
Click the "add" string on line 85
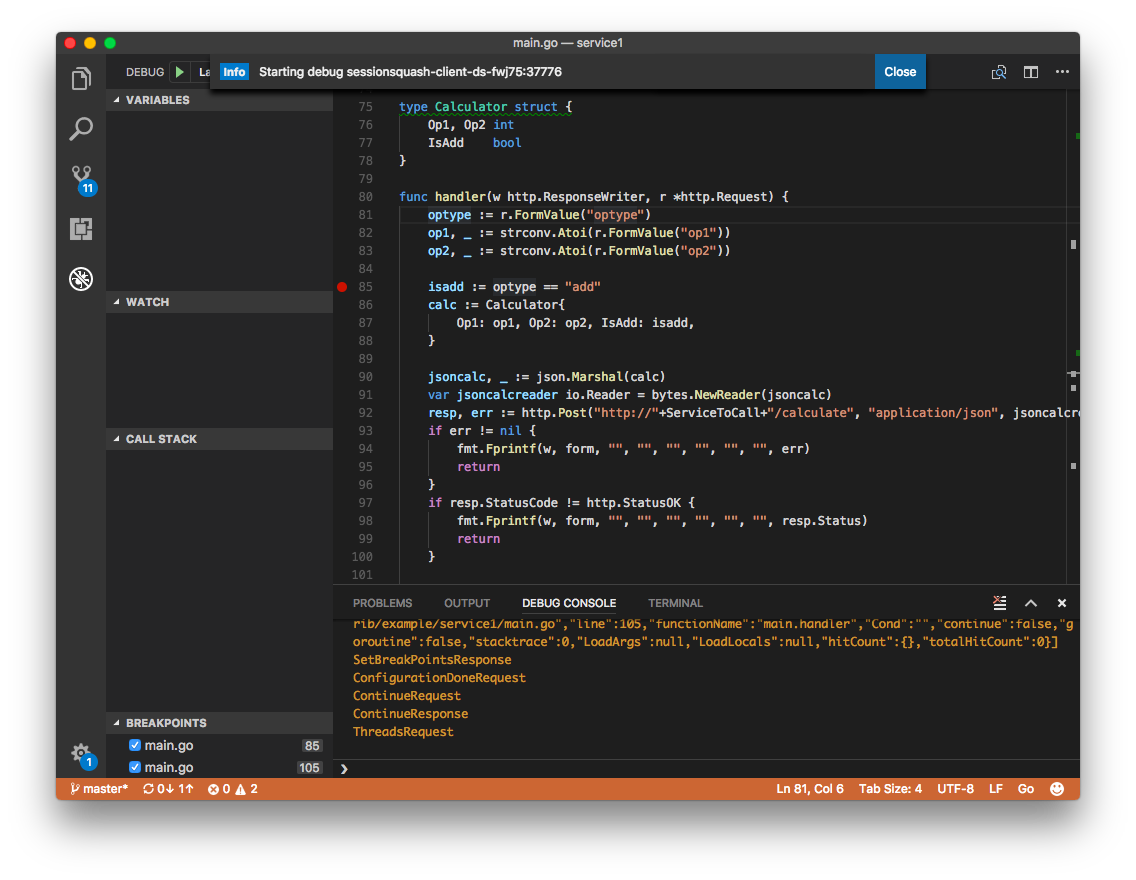(x=582, y=287)
